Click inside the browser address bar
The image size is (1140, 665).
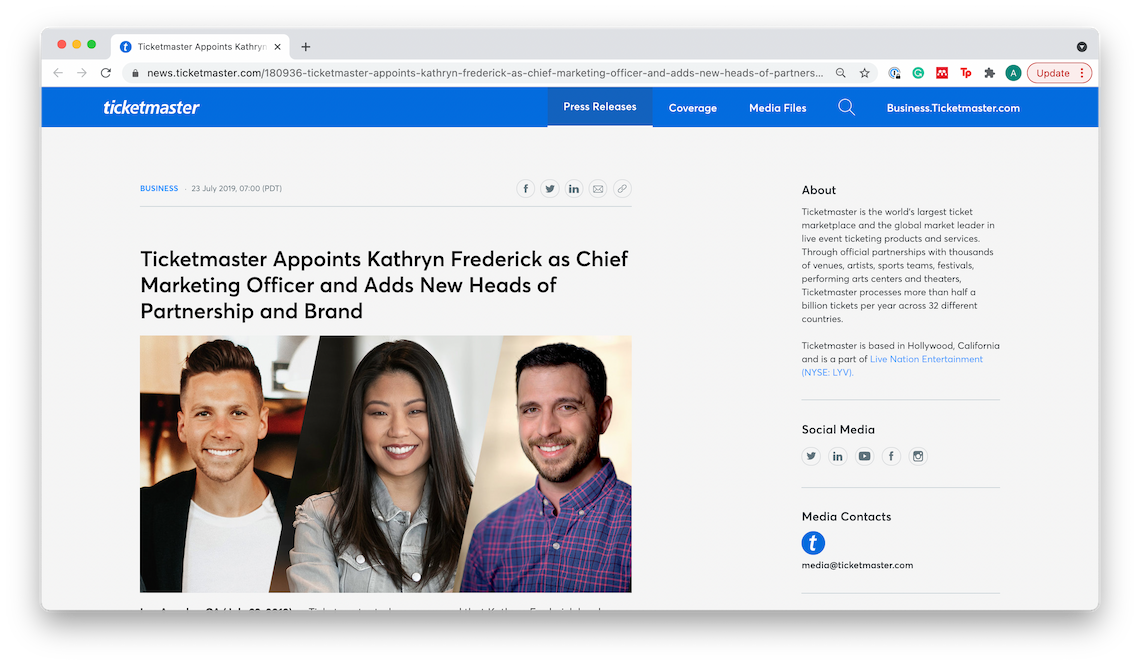coord(480,72)
